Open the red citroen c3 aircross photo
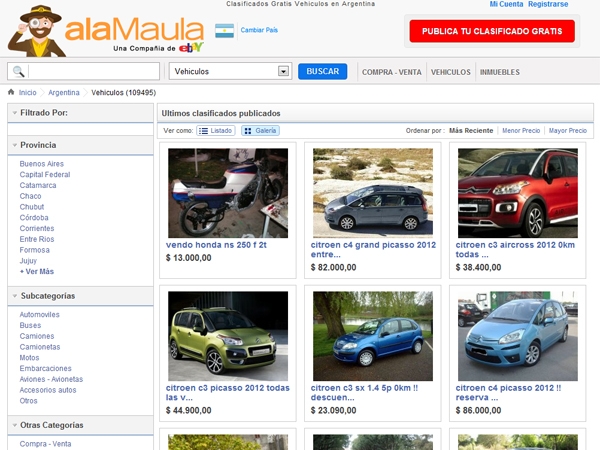This screenshot has height=450, width=600. tap(518, 193)
